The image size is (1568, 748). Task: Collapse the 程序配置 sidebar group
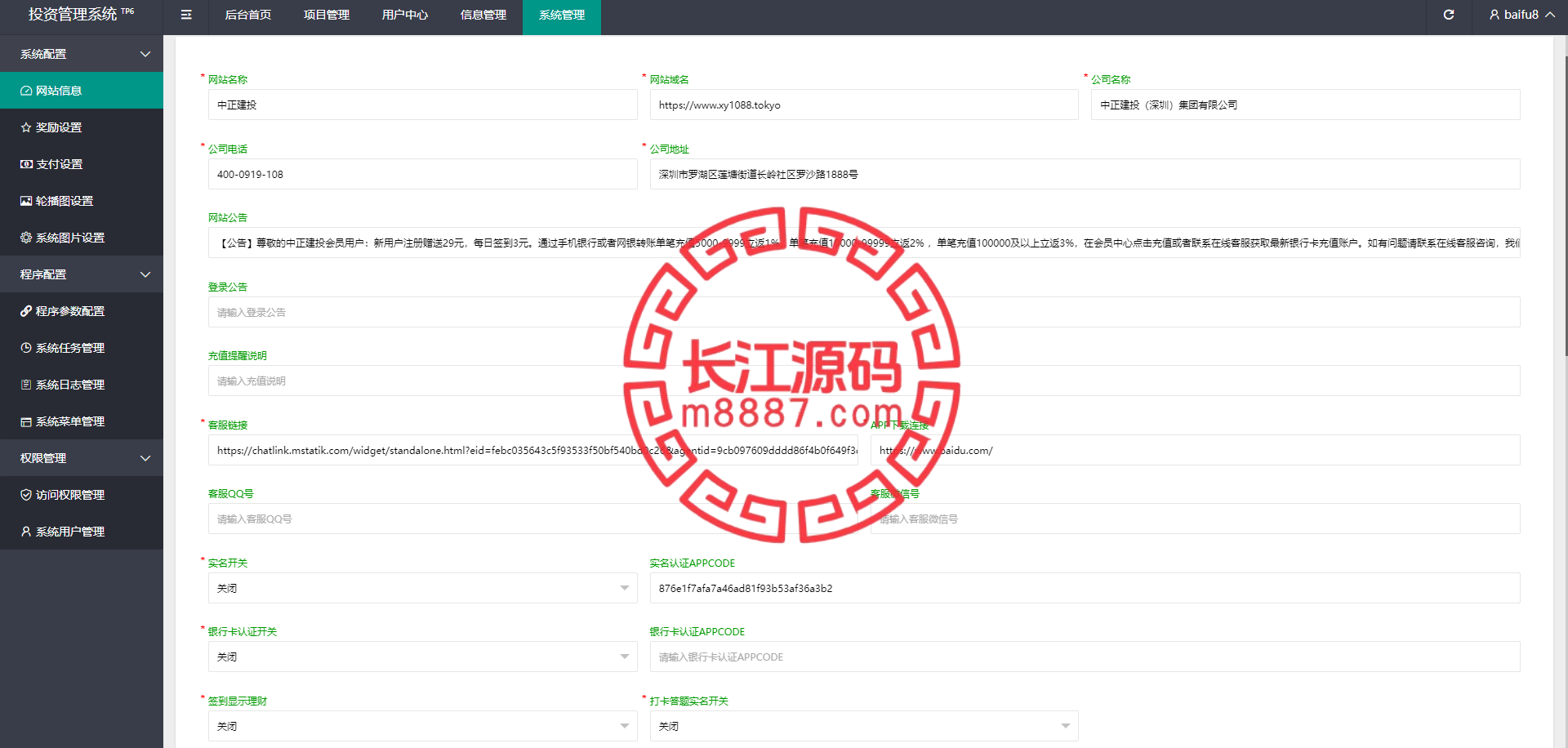[82, 274]
